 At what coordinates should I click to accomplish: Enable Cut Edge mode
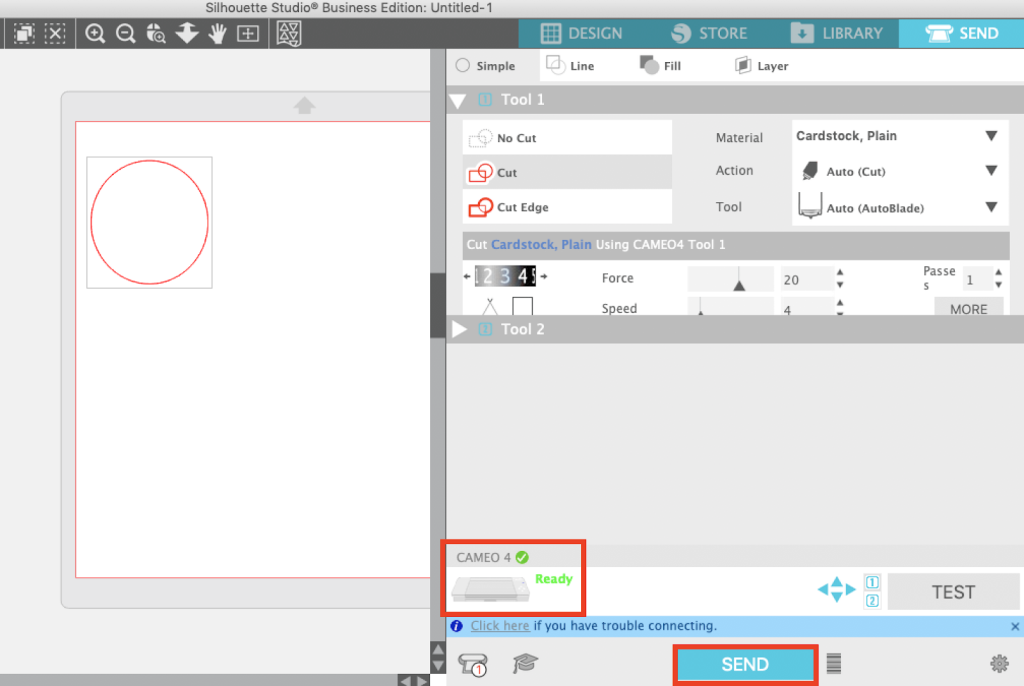566,207
